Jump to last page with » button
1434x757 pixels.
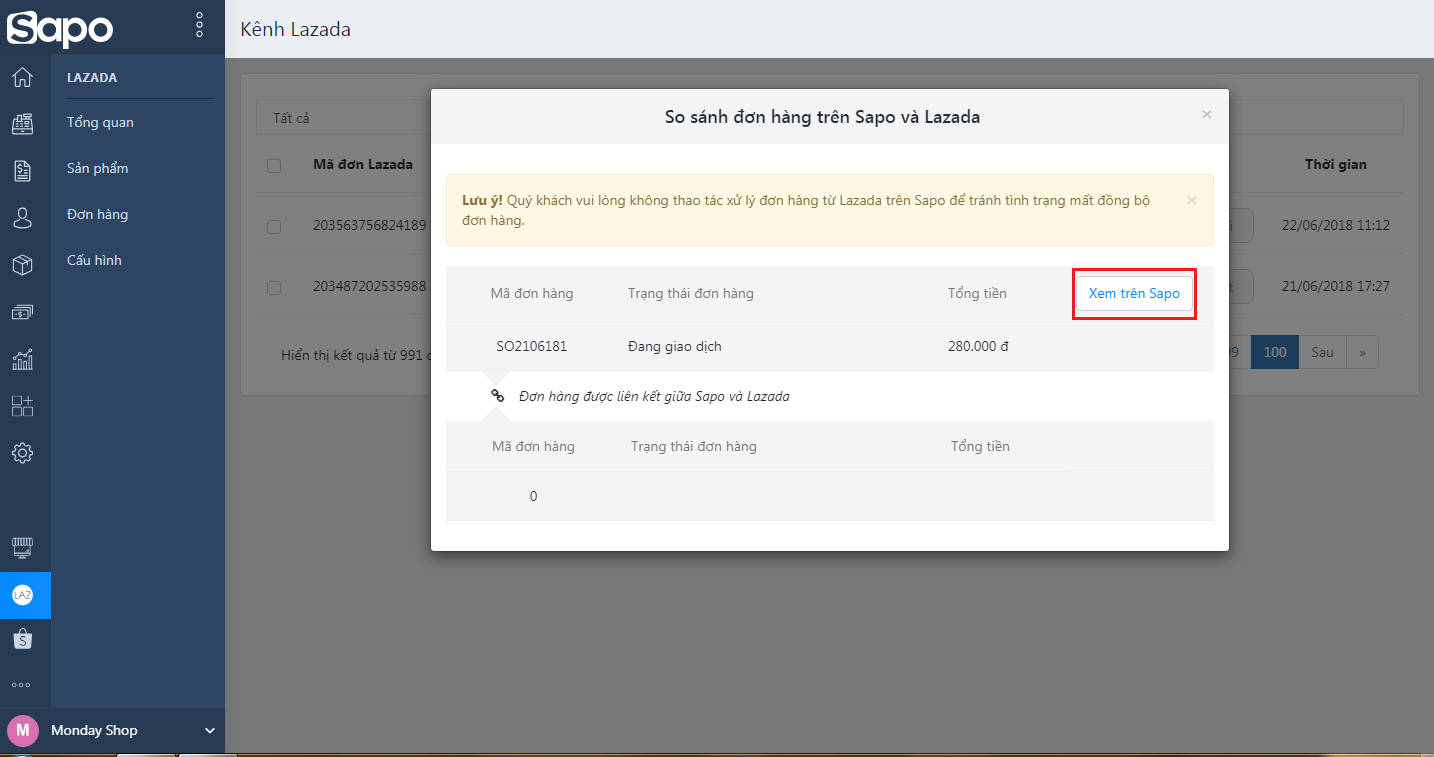click(1362, 352)
